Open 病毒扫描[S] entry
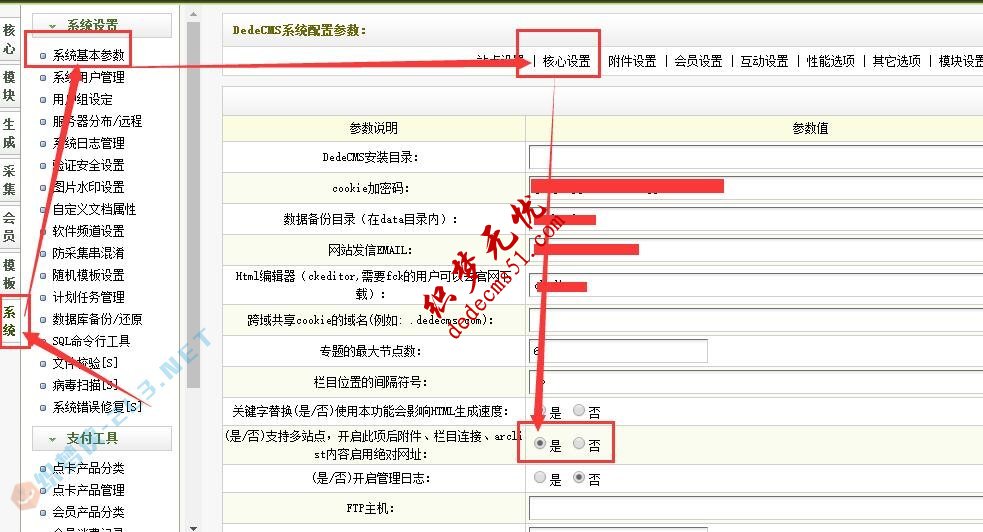Screen dimensions: 983x532 tap(85, 385)
